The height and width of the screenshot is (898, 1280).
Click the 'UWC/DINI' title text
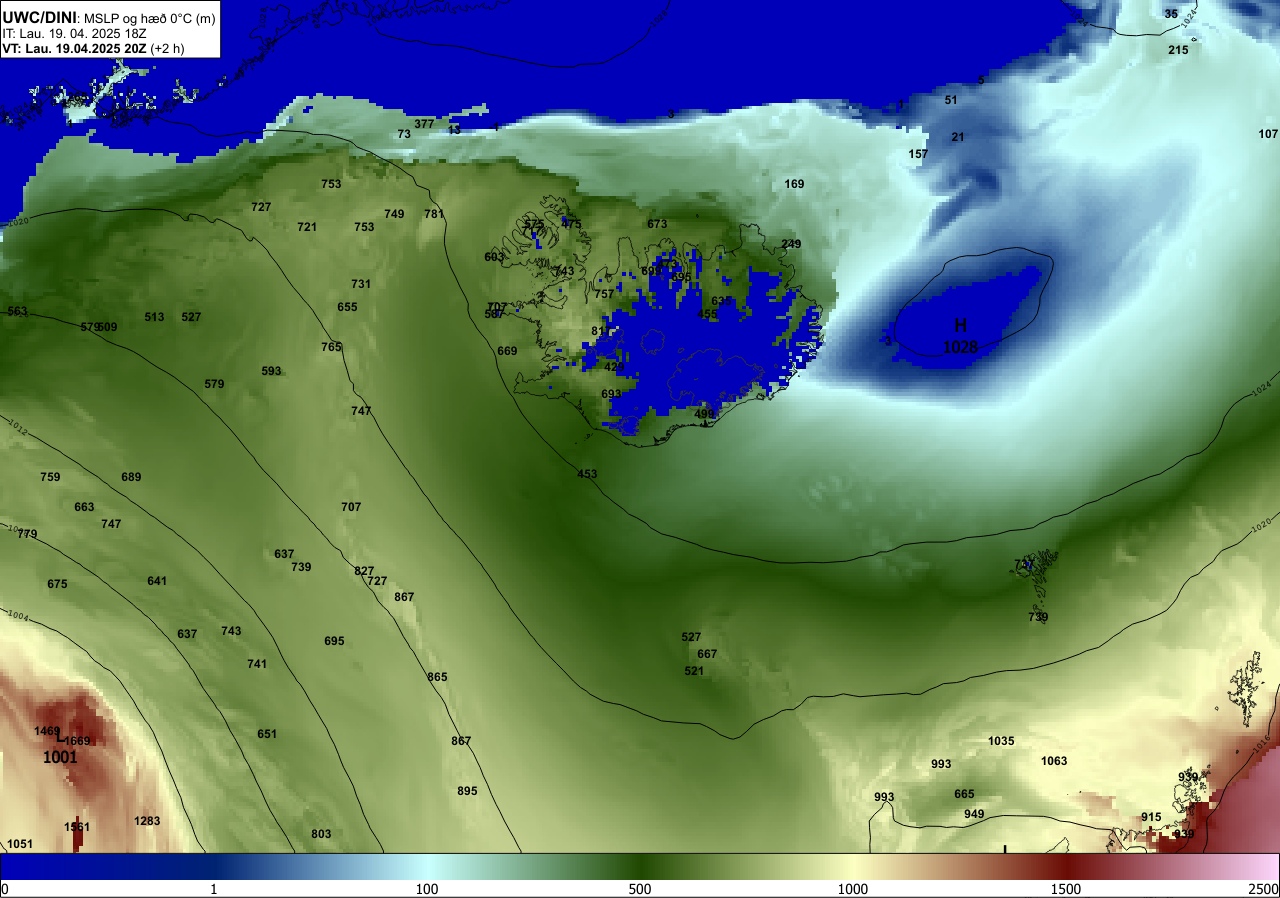40,17
